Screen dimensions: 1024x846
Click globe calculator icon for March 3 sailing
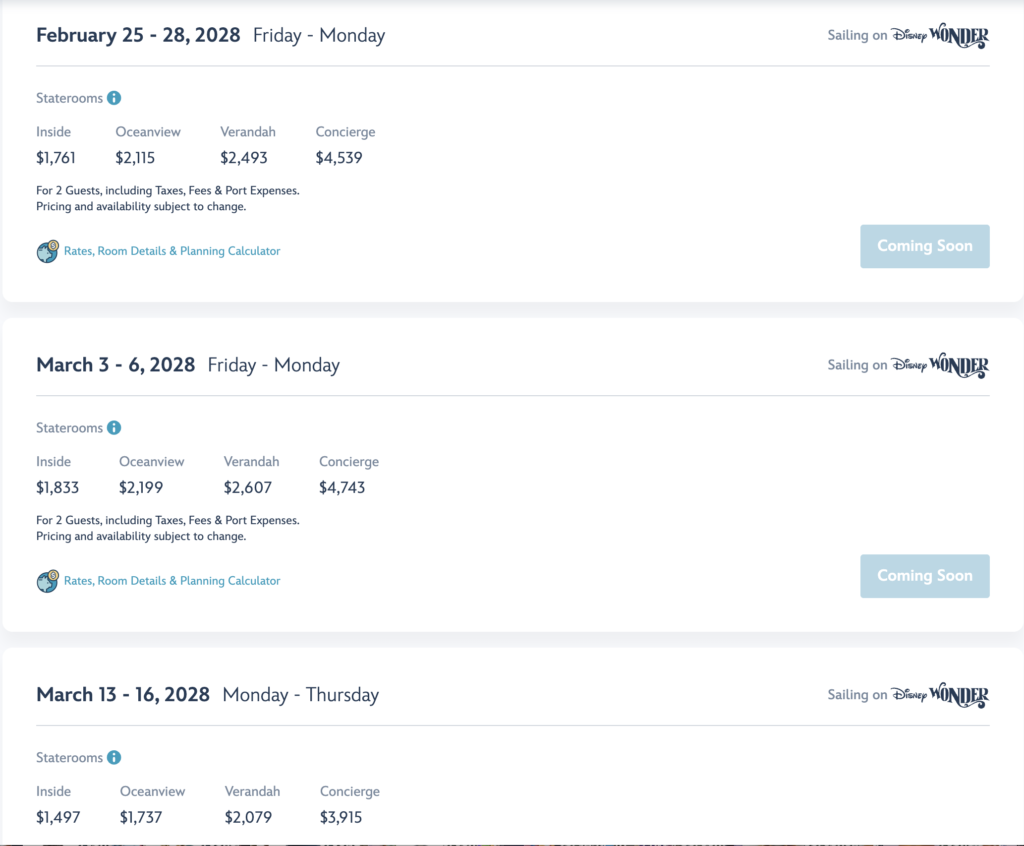tap(48, 581)
